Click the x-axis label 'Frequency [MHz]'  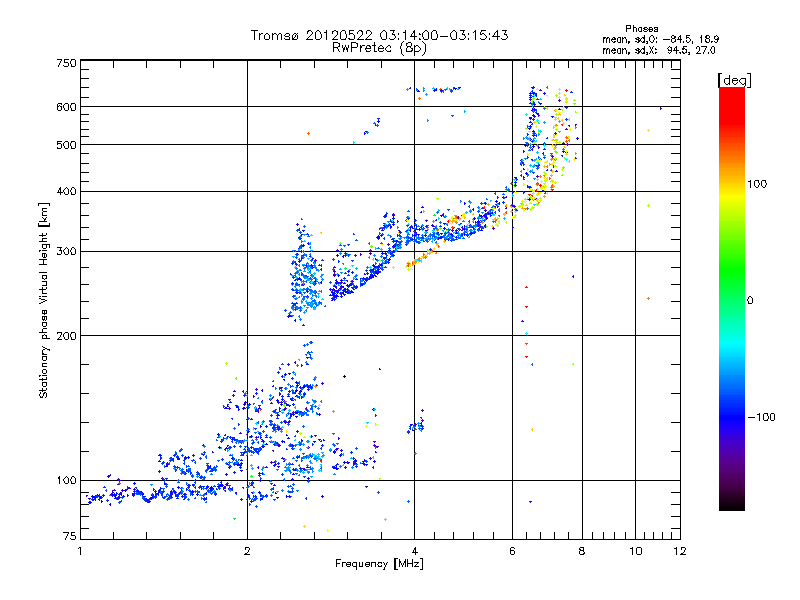tap(379, 564)
